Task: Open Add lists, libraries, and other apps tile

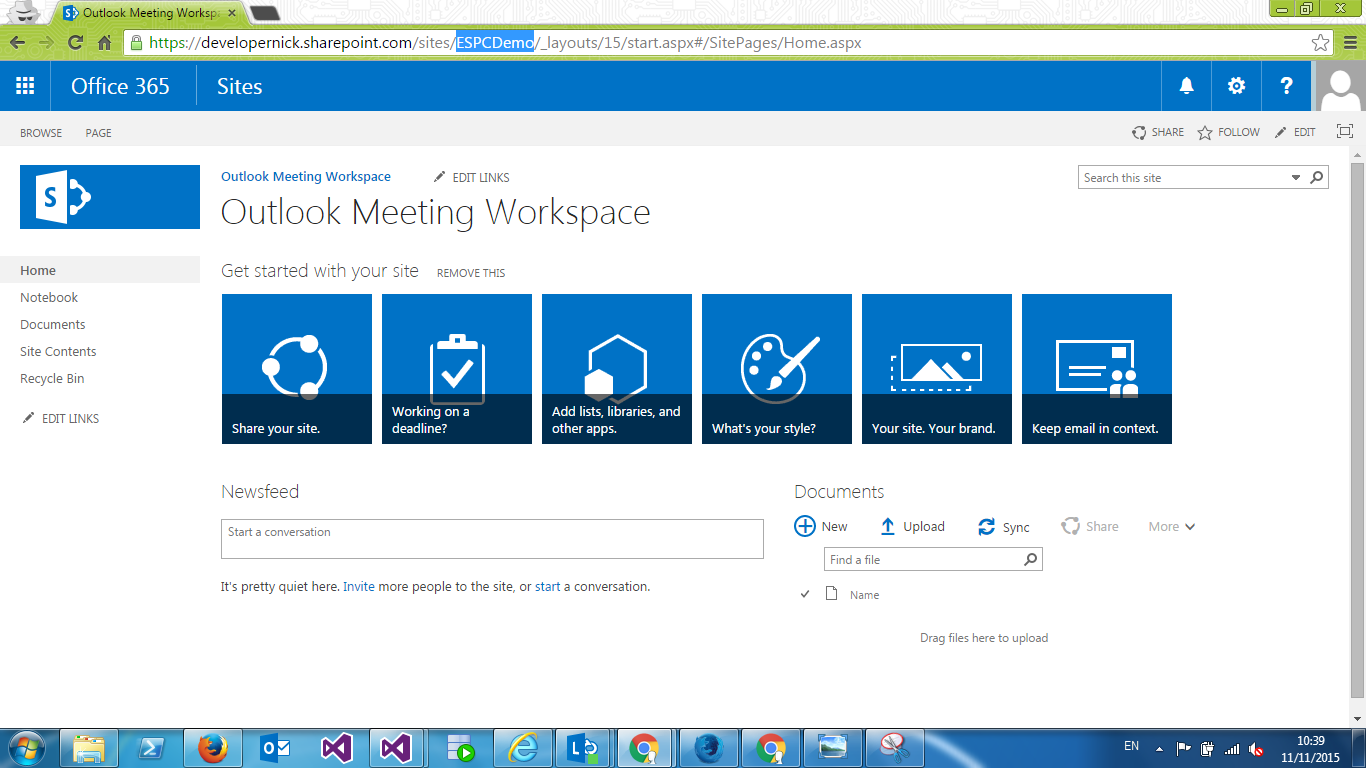Action: [617, 369]
